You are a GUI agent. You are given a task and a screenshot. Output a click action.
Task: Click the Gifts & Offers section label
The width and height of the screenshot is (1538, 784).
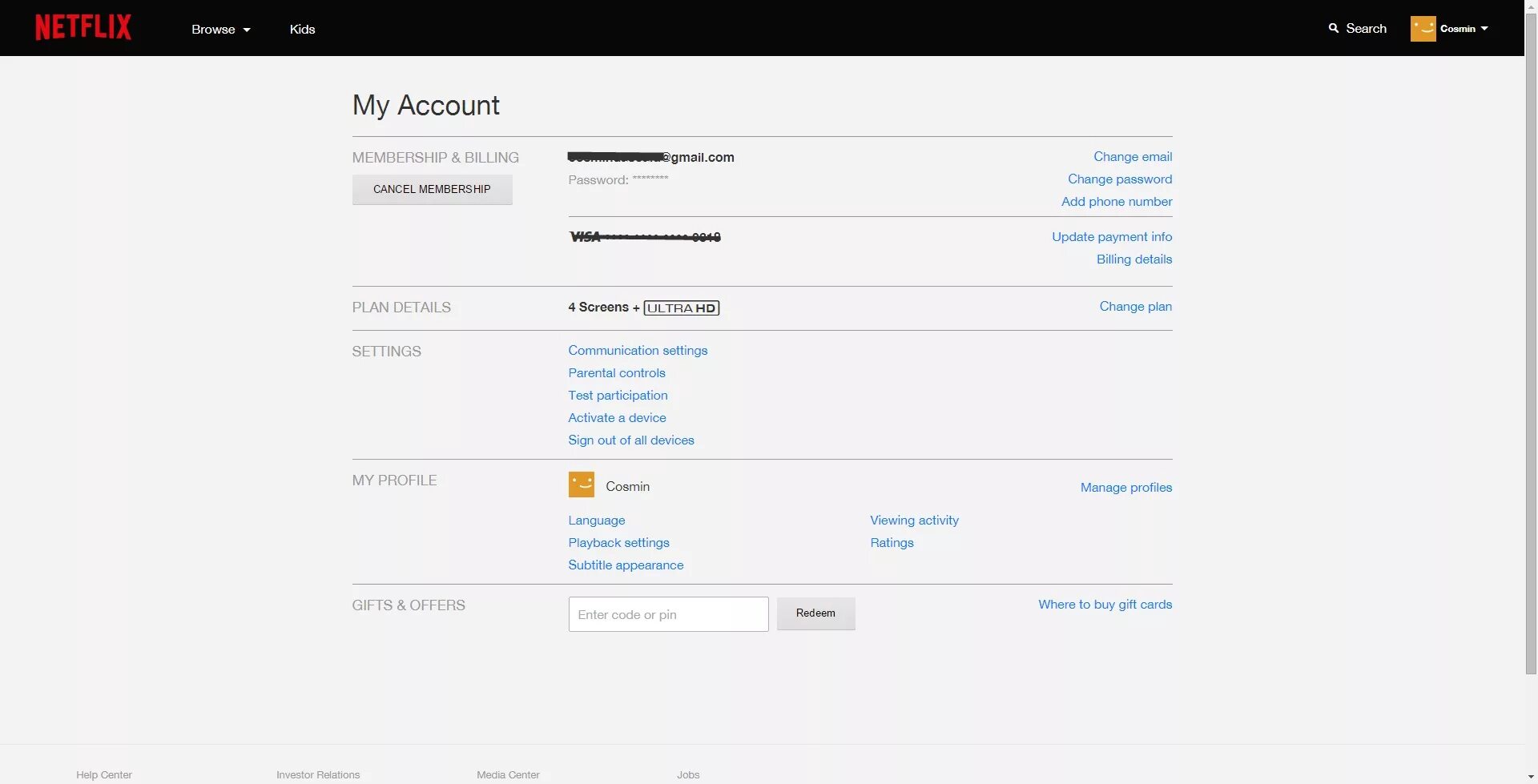coord(409,605)
